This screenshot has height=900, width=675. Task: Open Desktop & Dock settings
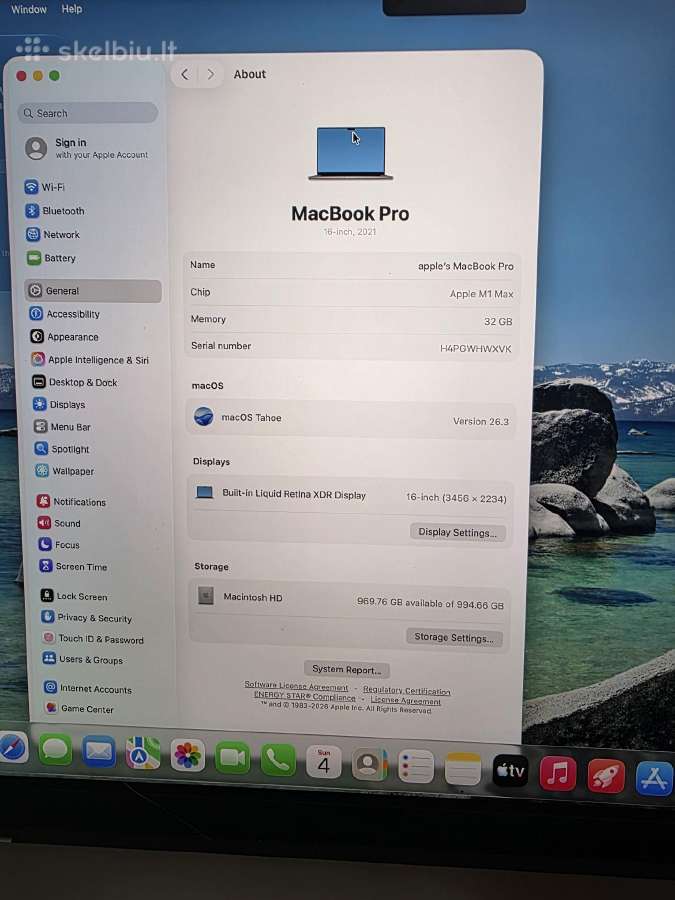(x=75, y=382)
